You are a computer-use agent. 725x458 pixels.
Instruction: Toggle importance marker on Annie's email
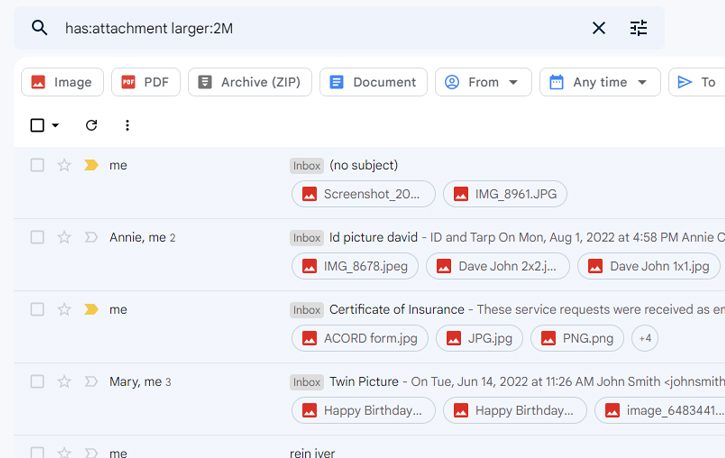point(91,237)
